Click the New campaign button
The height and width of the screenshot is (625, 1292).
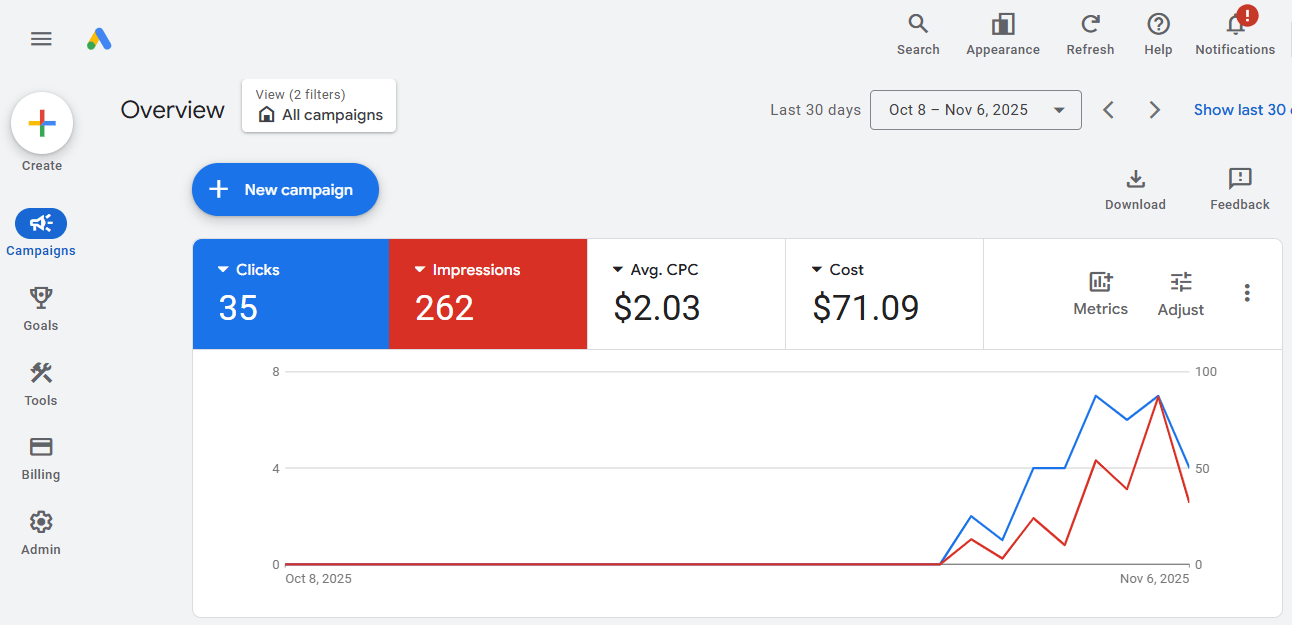tap(285, 190)
